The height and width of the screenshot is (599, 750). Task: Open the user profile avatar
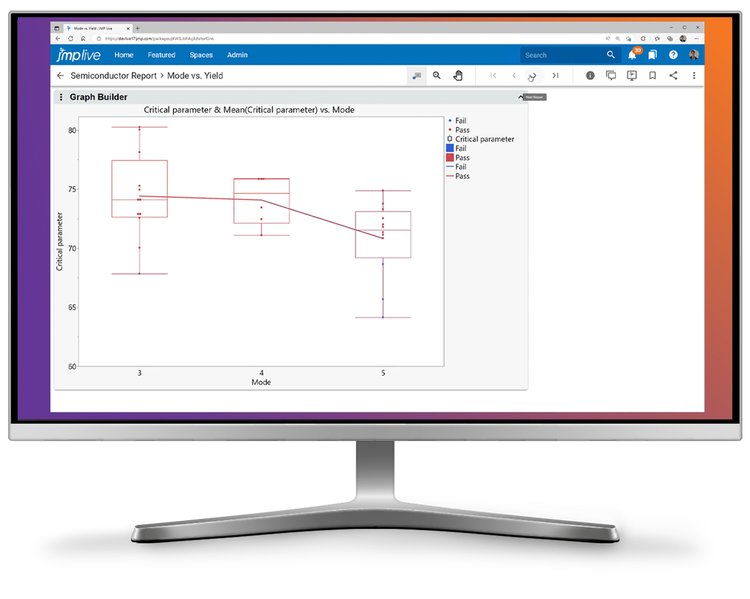click(694, 55)
